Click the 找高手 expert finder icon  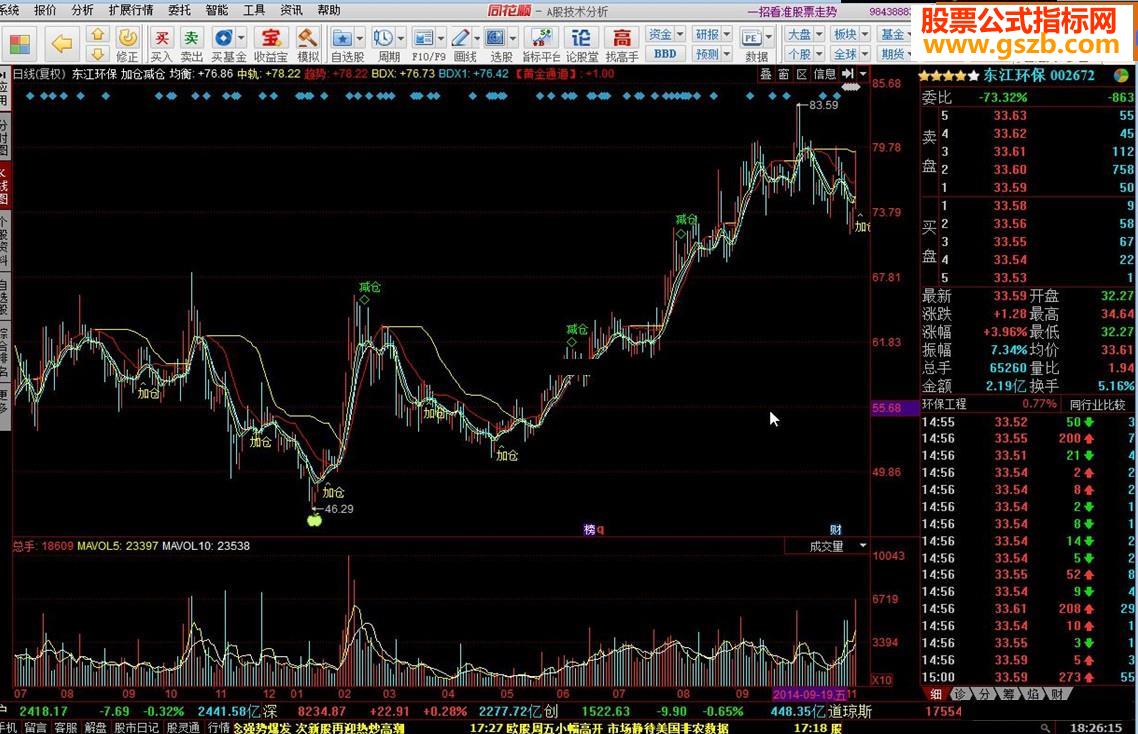point(622,44)
